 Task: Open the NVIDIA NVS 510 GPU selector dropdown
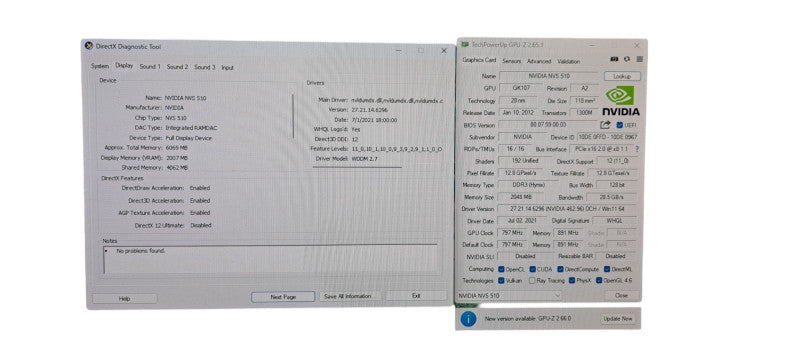[509, 295]
